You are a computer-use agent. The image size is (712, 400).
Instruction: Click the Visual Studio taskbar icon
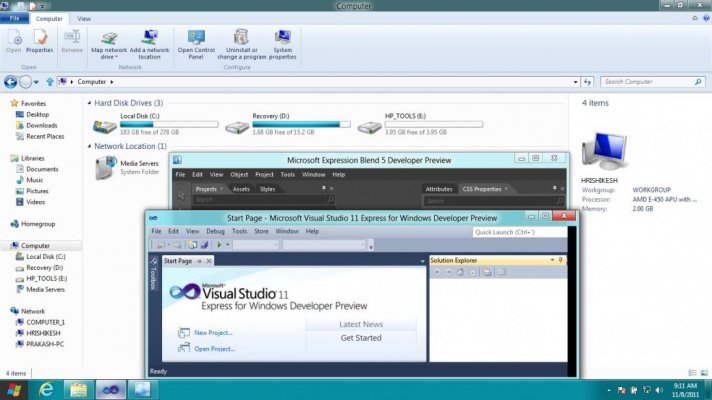pyautogui.click(x=110, y=390)
